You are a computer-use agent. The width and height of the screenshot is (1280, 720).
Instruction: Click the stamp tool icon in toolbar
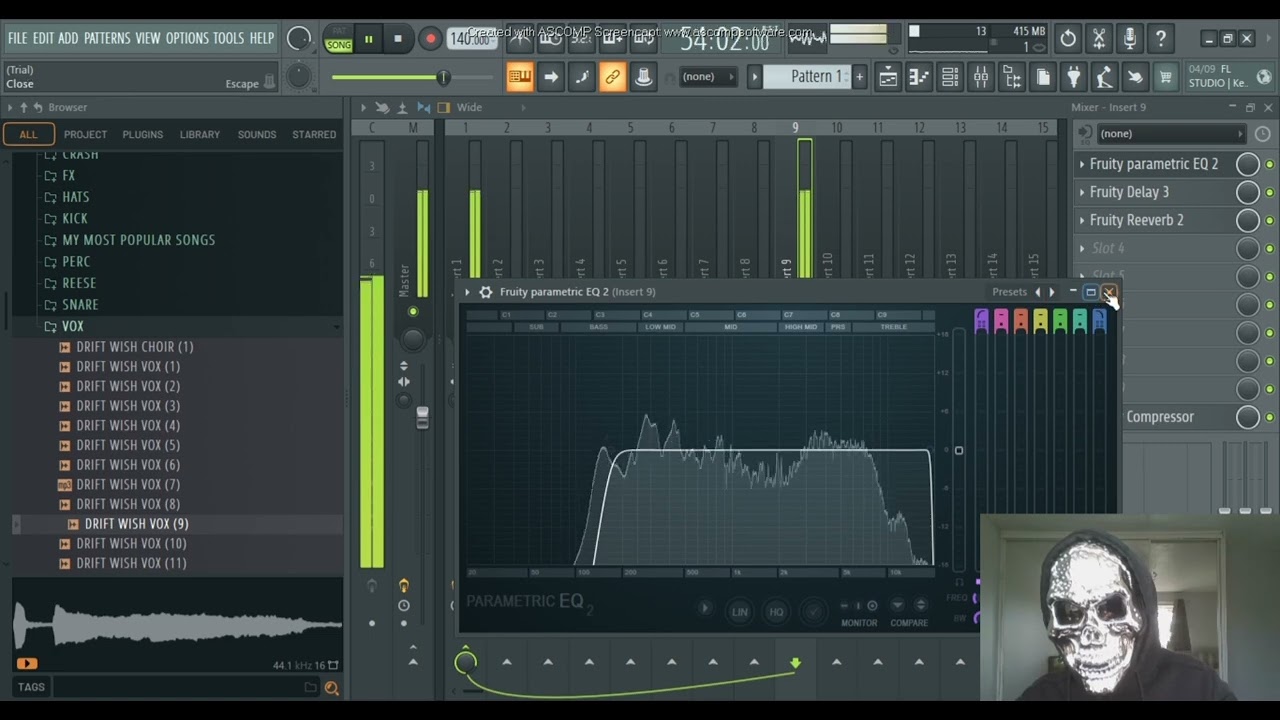pos(643,77)
